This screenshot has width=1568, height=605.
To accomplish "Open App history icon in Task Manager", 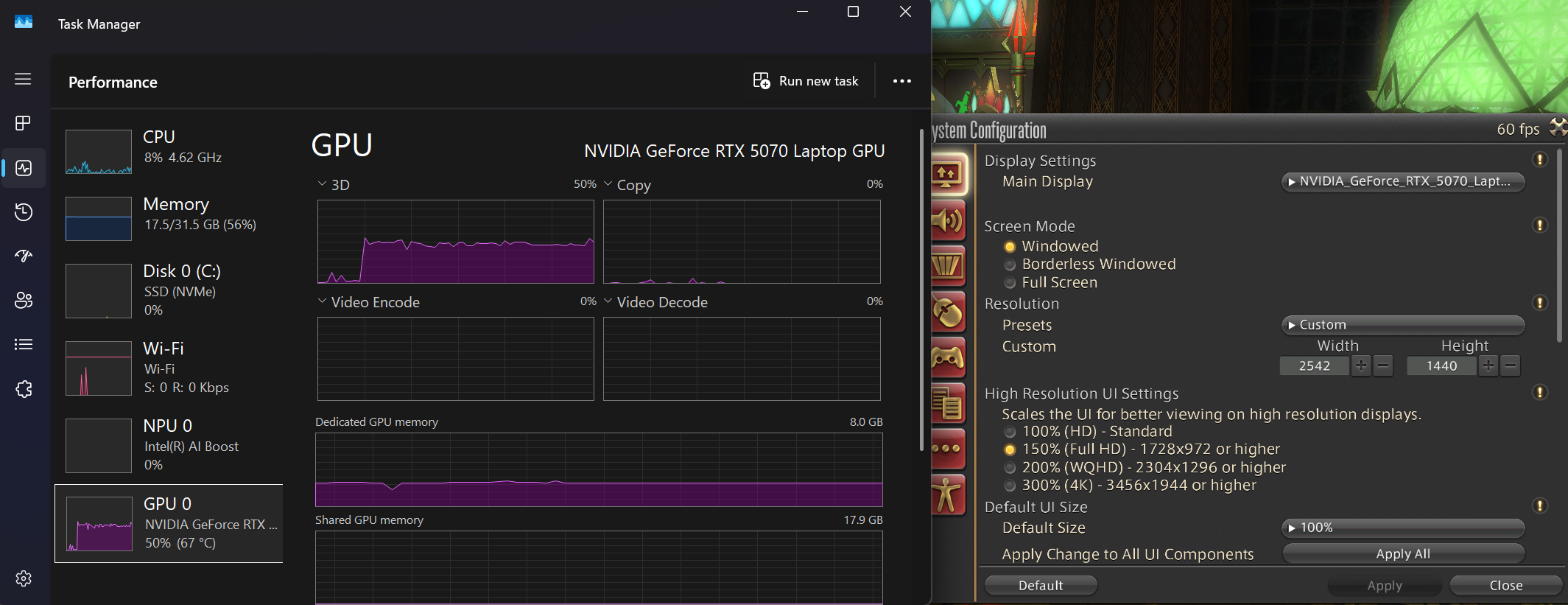I will click(24, 212).
